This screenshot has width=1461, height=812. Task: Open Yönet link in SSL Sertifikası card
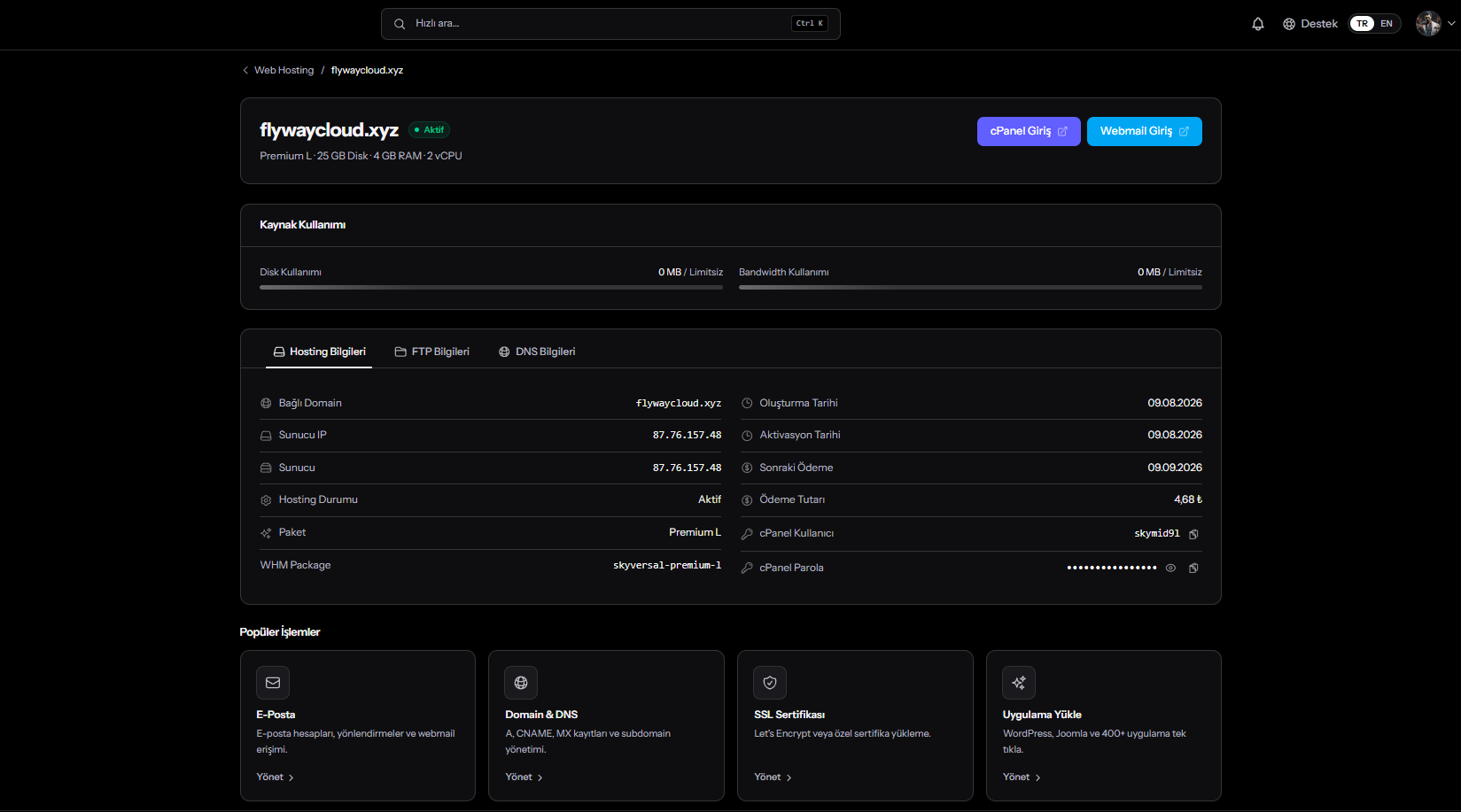pyautogui.click(x=773, y=777)
